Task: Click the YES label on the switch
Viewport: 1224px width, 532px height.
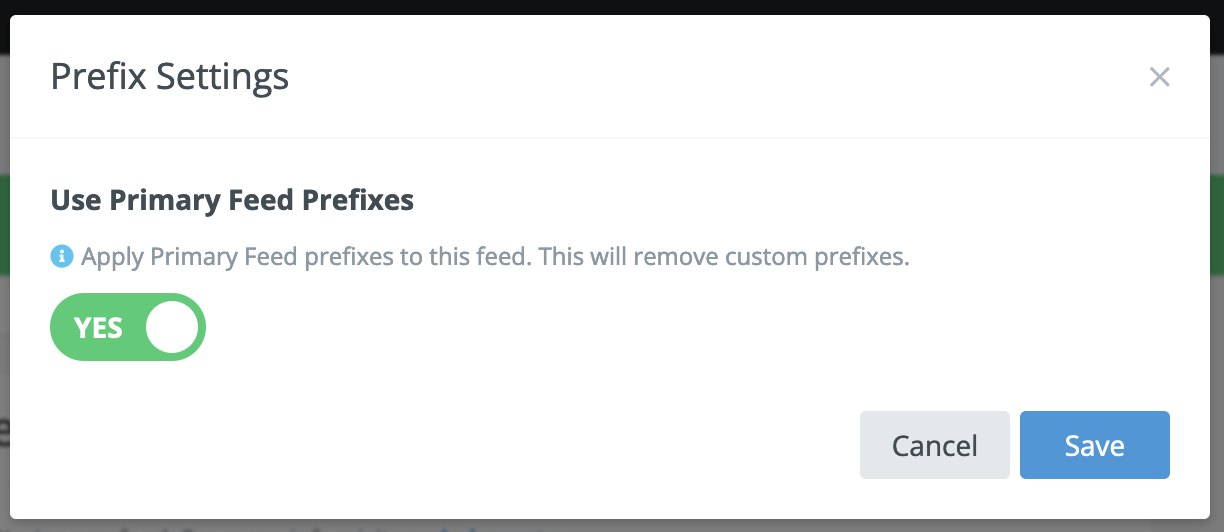Action: tap(98, 328)
